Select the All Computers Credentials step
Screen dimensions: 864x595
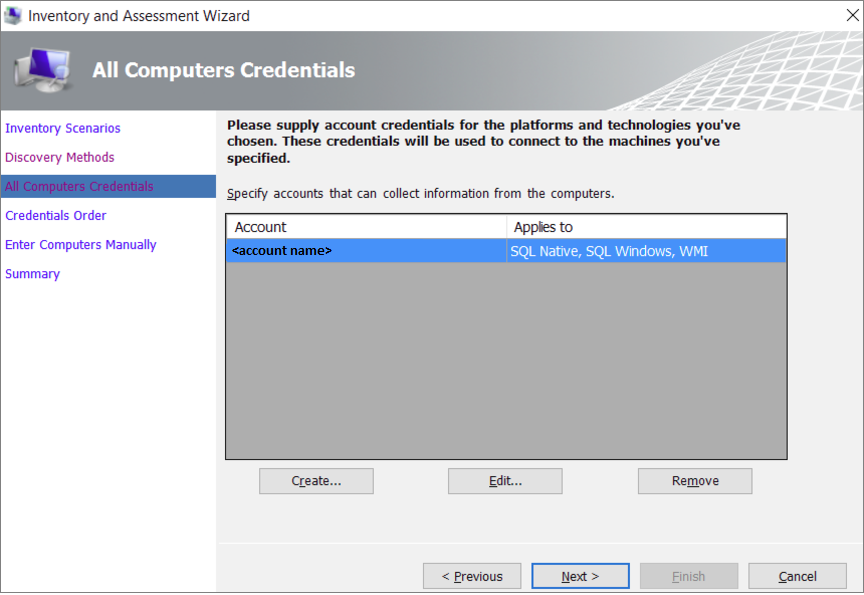point(80,186)
